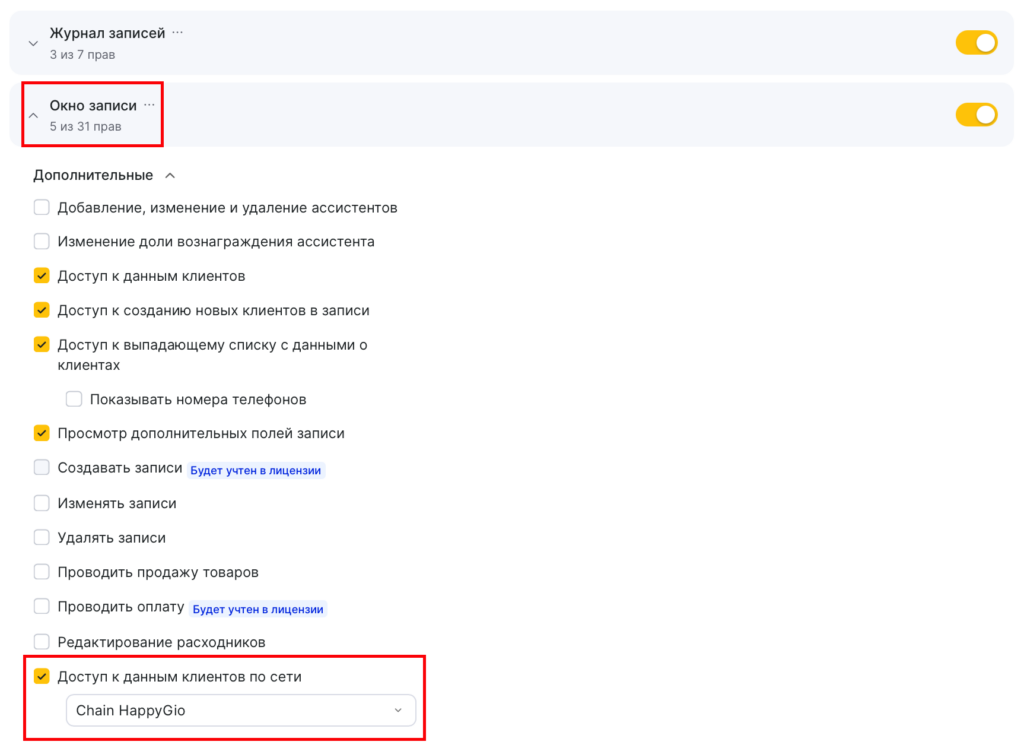This screenshot has width=1024, height=748.
Task: Enable Изменение доли вознаграждения ассистента
Action: [42, 241]
